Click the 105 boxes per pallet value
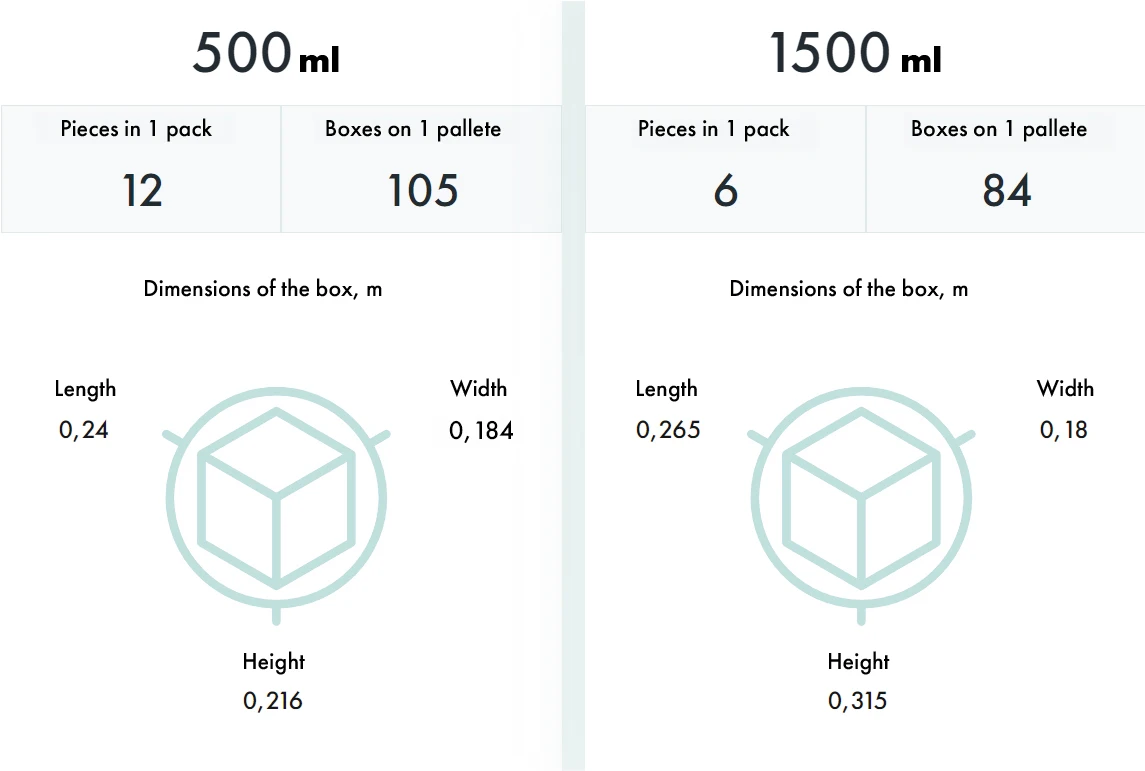Screen dimensions: 1145x771 tap(422, 190)
